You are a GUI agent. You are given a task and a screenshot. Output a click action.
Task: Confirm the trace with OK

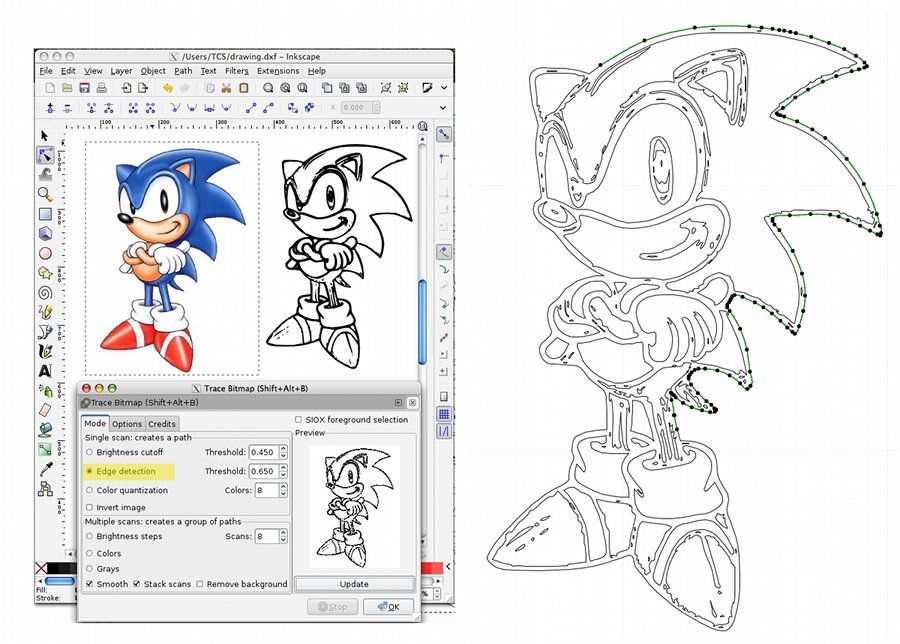[x=388, y=606]
